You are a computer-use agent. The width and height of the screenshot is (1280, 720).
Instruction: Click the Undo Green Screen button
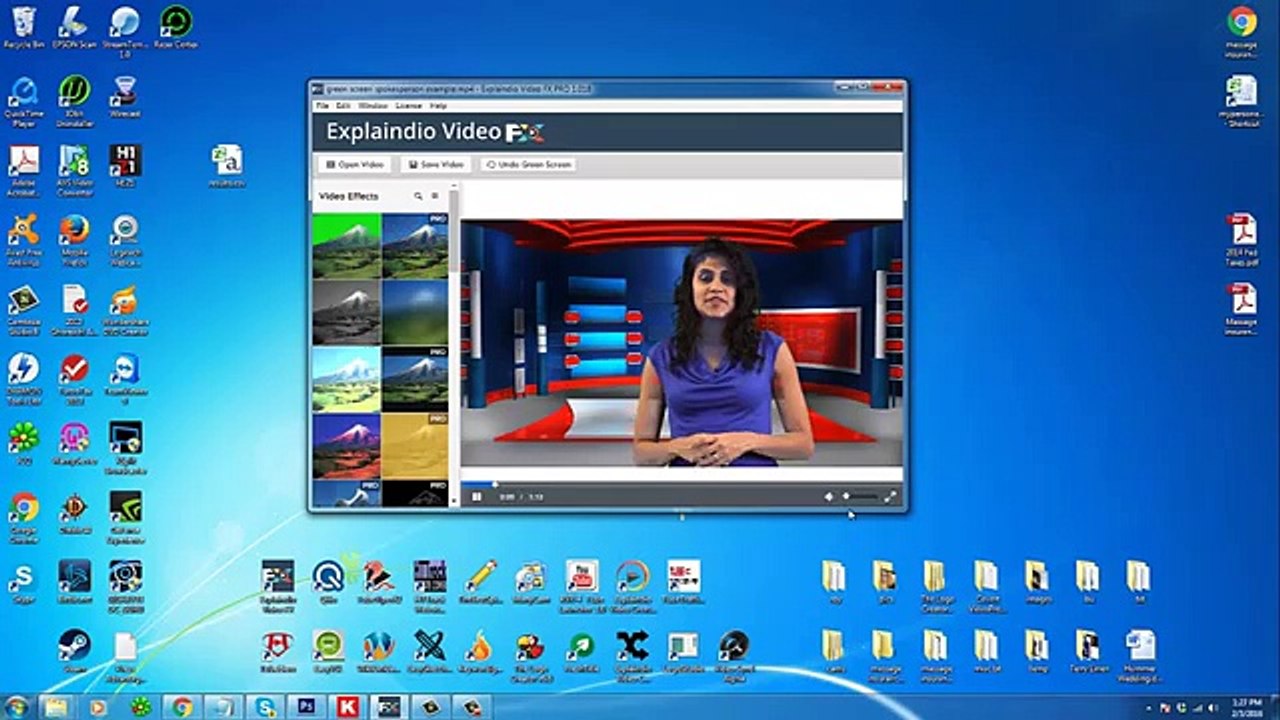pos(528,164)
